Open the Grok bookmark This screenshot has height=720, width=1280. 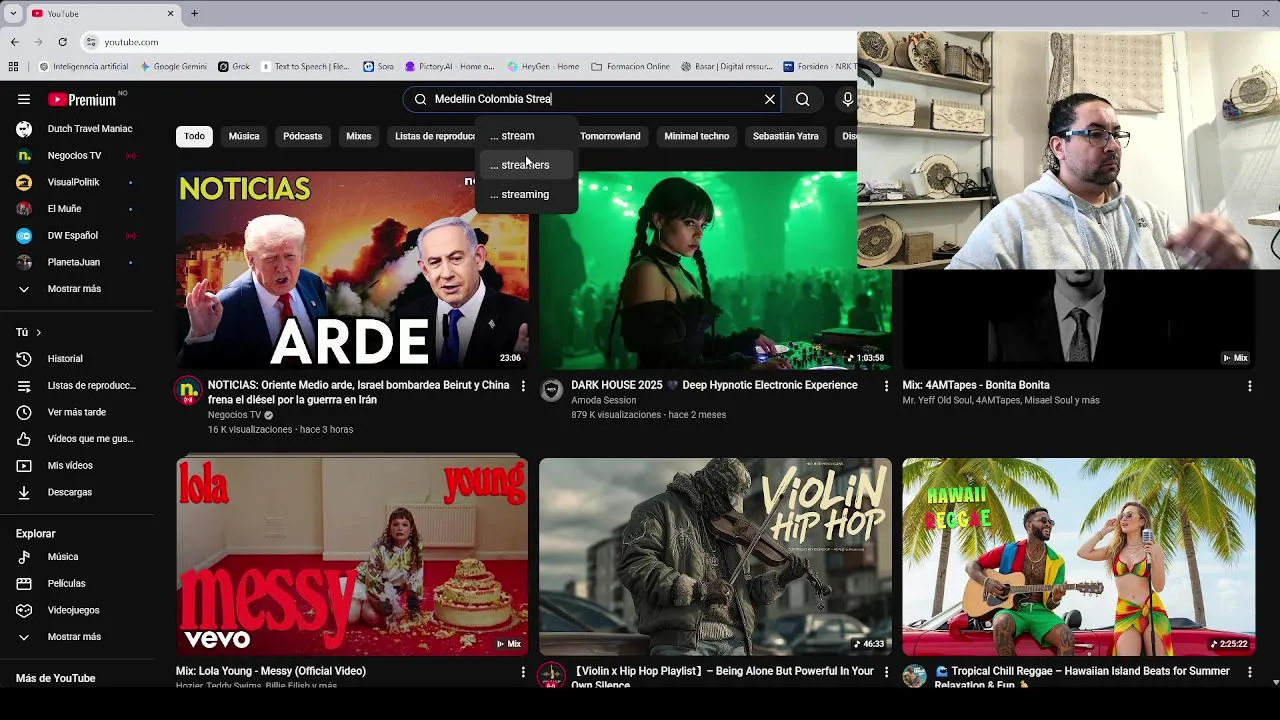(234, 67)
